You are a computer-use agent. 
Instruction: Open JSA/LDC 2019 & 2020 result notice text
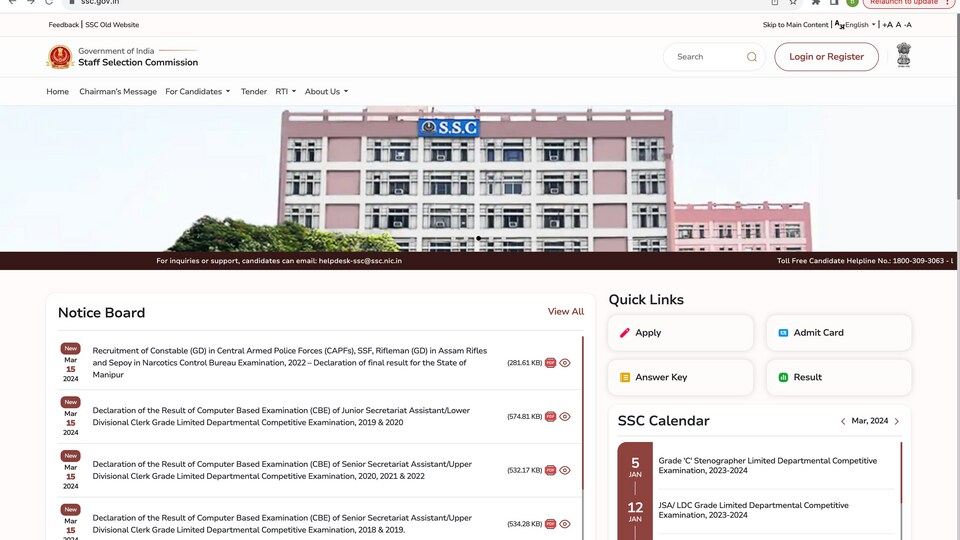click(x=281, y=417)
